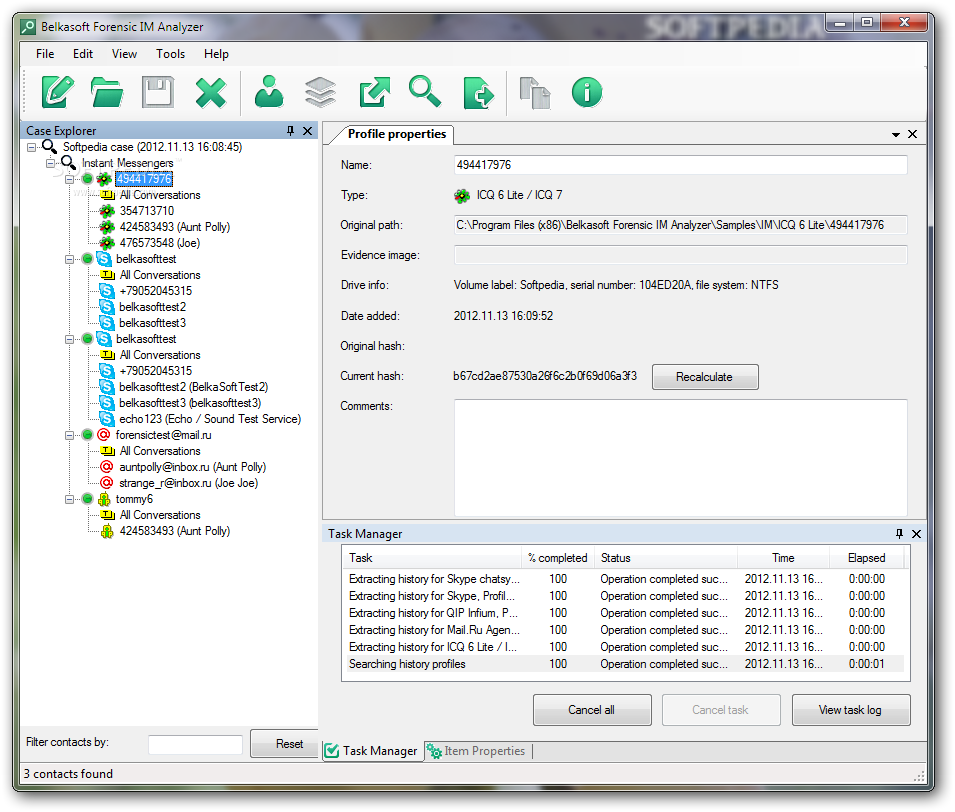The height and width of the screenshot is (812, 955).
Task: Sort by the Status column header
Action: [x=665, y=558]
